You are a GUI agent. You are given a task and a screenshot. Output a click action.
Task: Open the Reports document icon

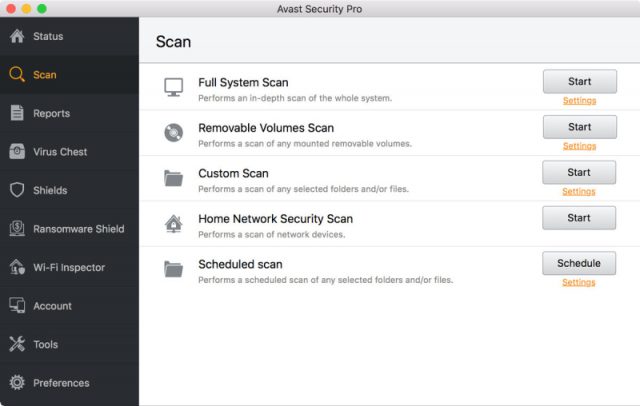17,113
